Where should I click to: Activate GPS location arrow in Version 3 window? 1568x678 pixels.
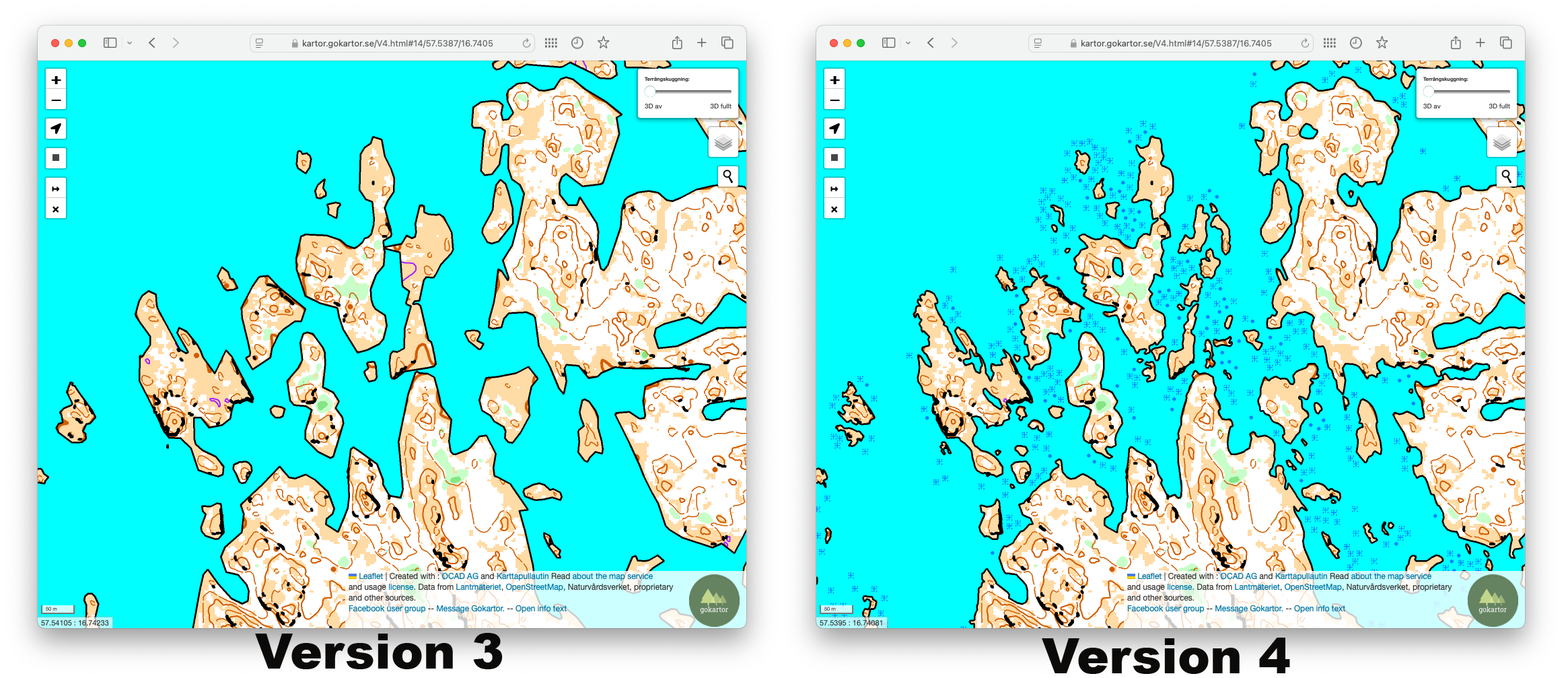(56, 129)
